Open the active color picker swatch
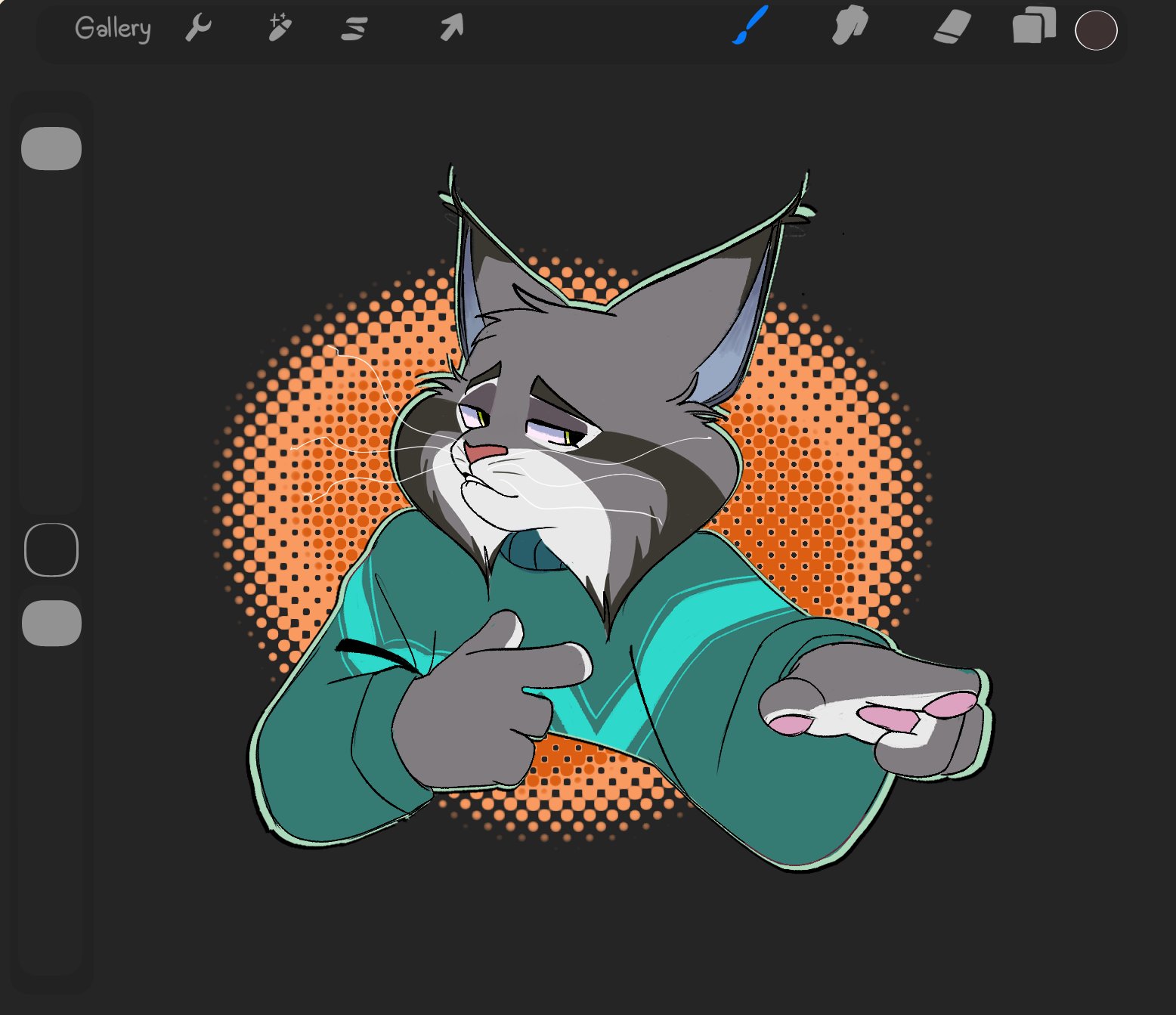Image resolution: width=1176 pixels, height=1015 pixels. (x=1096, y=30)
